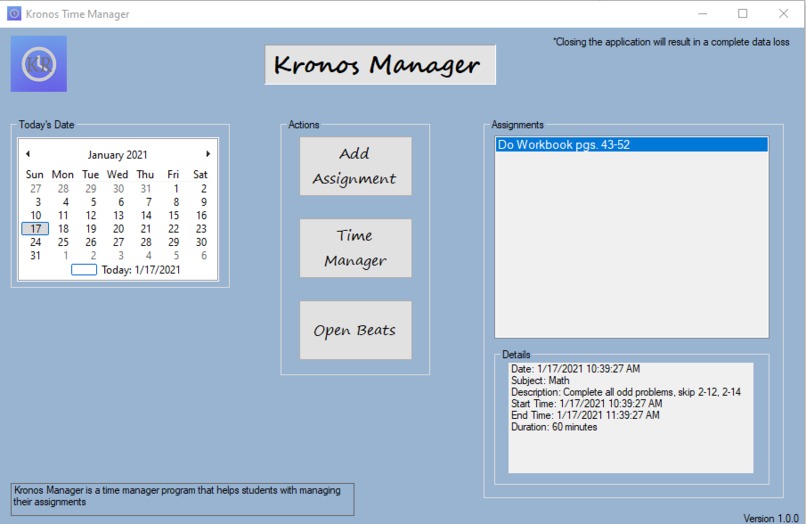
Task: Select assignment Do Workbook pgs. 43-52
Action: (632, 144)
